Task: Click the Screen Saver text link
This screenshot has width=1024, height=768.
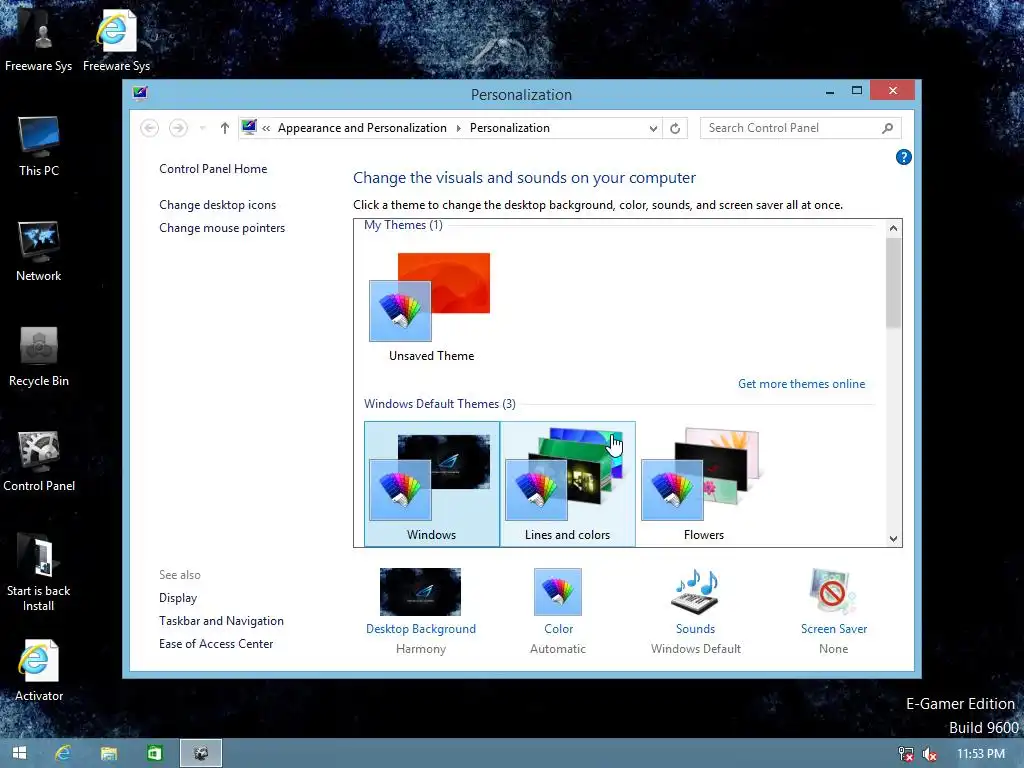Action: tap(834, 629)
